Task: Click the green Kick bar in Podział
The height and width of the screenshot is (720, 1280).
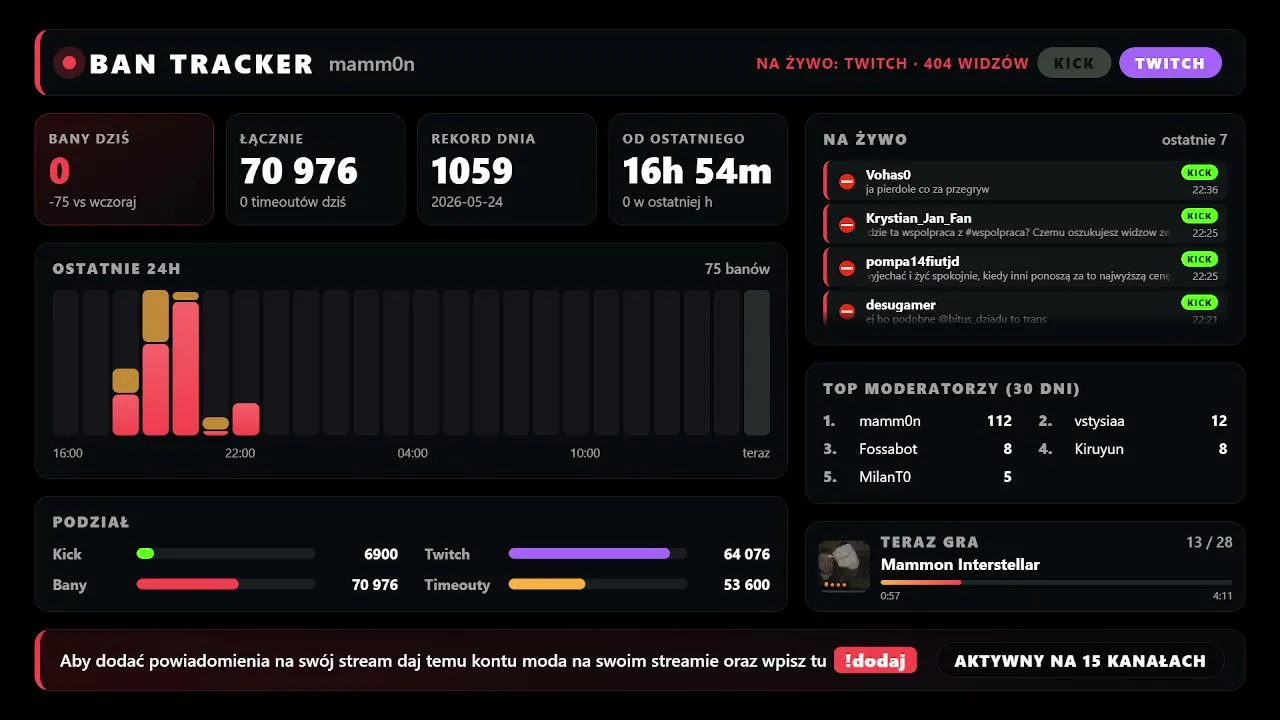Action: pyautogui.click(x=145, y=553)
